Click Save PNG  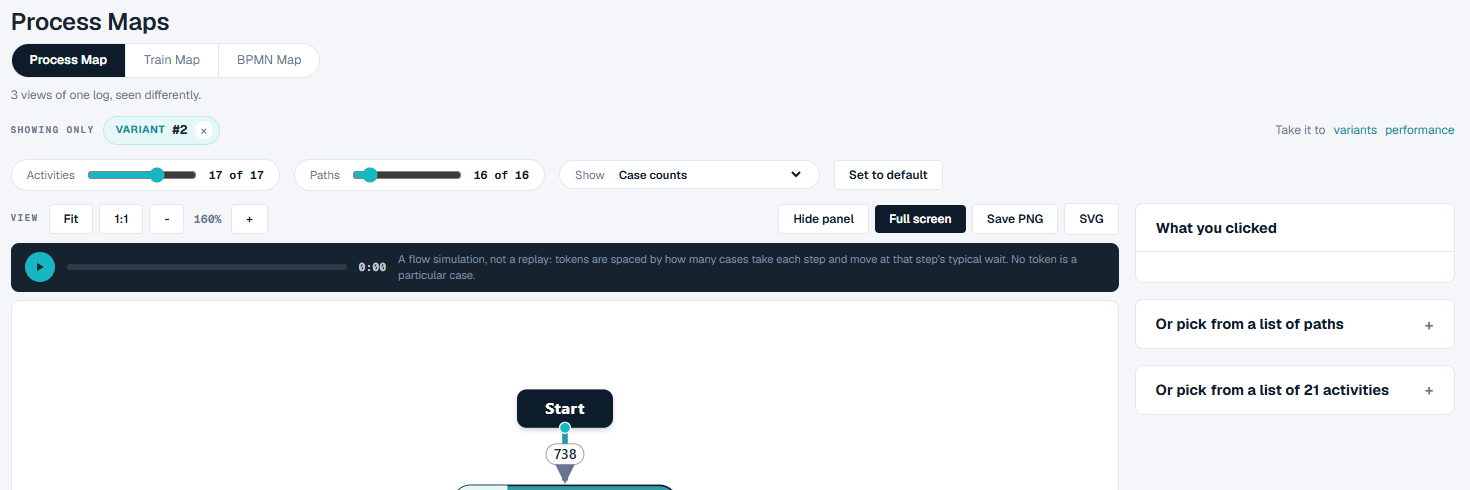tap(1015, 219)
